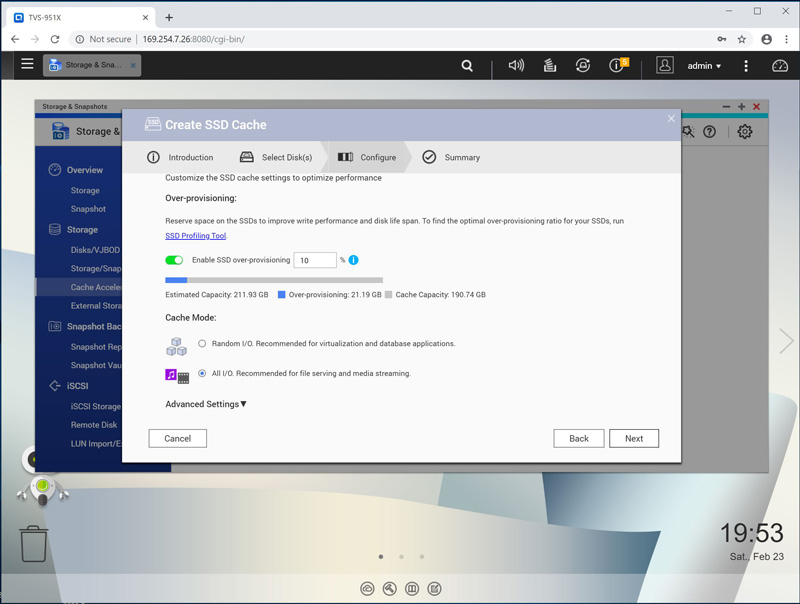Screen dimensions: 800x604
Task: Go to next desktop page arrow
Action: pos(786,341)
